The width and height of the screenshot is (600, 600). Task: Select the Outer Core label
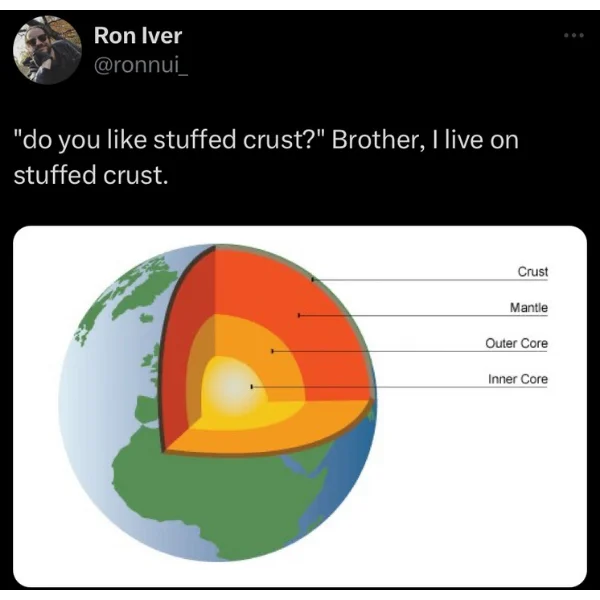tap(516, 343)
